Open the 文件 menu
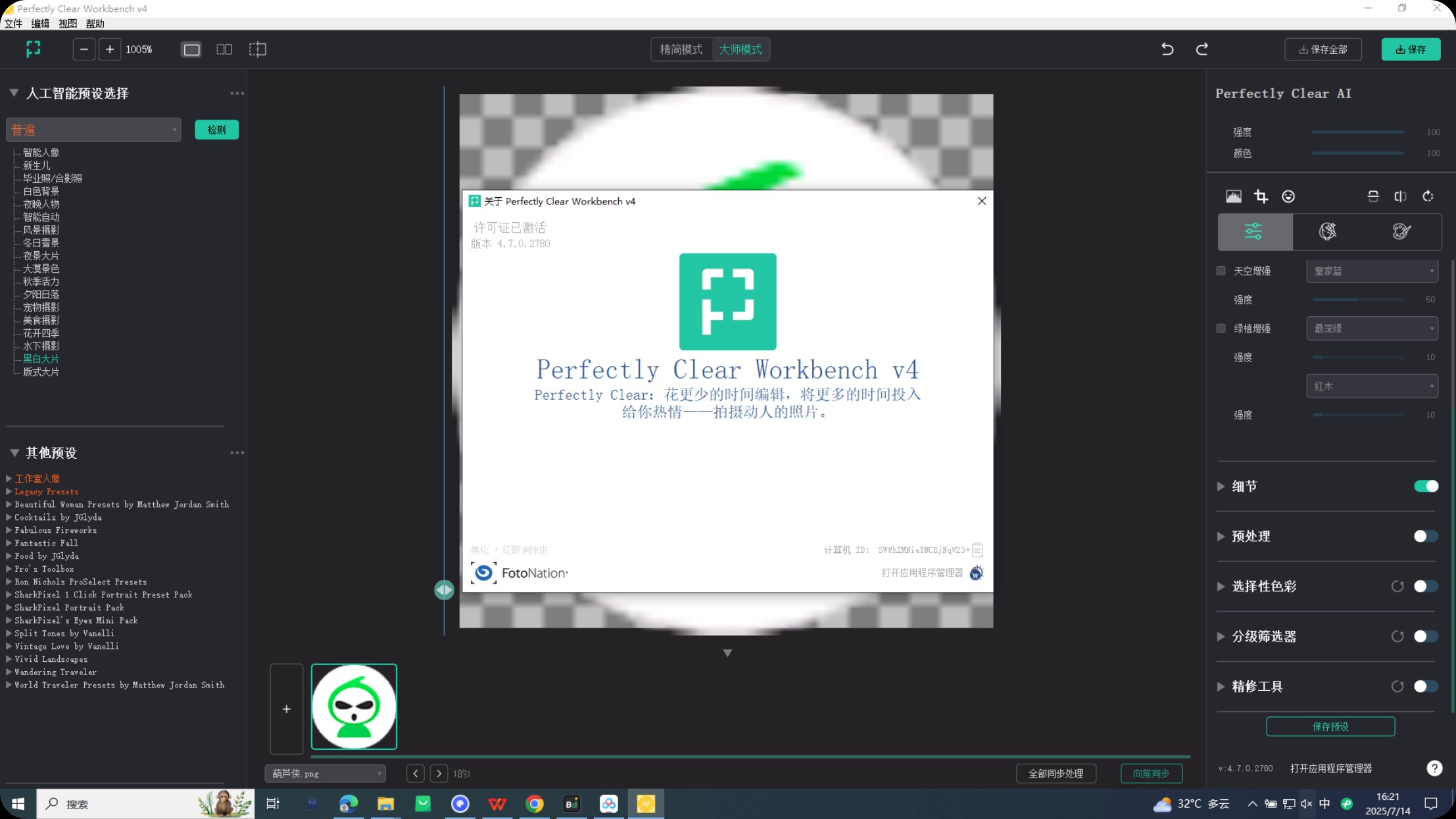 pos(13,24)
